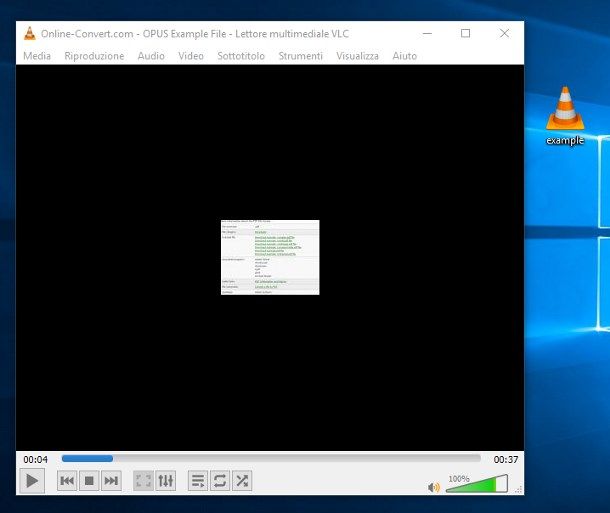This screenshot has height=513, width=610.
Task: Adjust the volume slider at 100%
Action: point(477,483)
